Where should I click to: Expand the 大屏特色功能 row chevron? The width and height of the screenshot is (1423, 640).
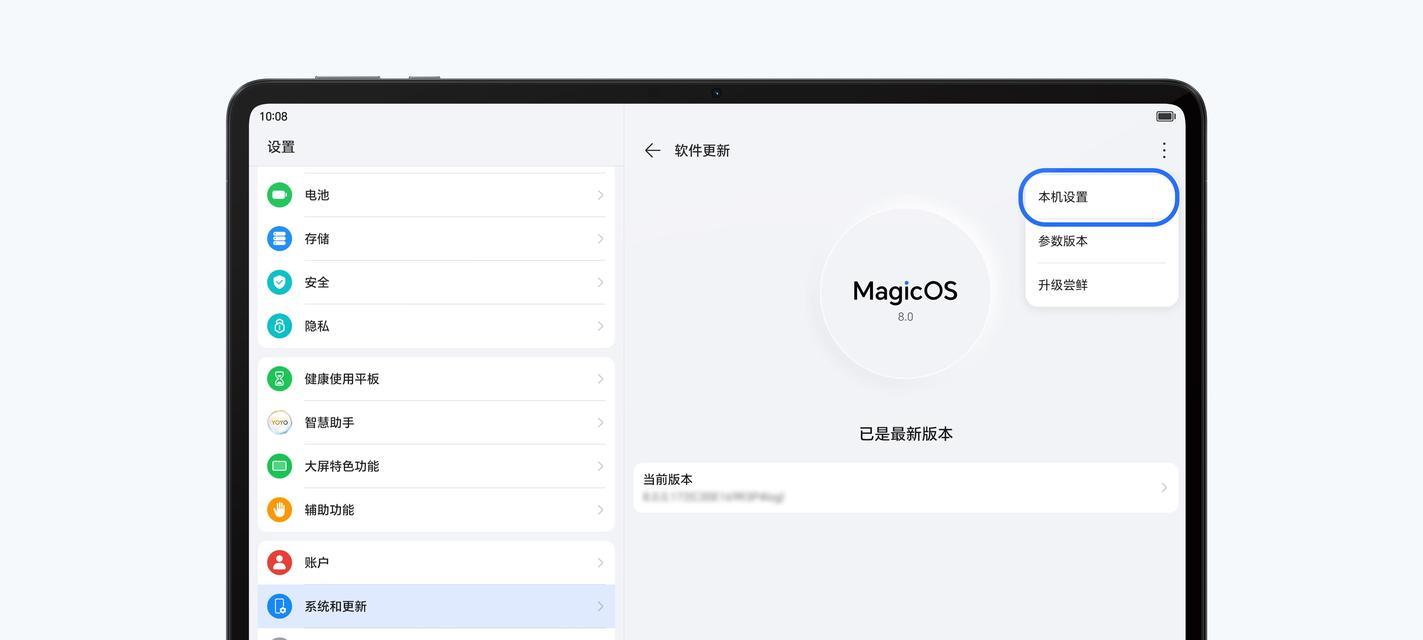pyautogui.click(x=600, y=466)
